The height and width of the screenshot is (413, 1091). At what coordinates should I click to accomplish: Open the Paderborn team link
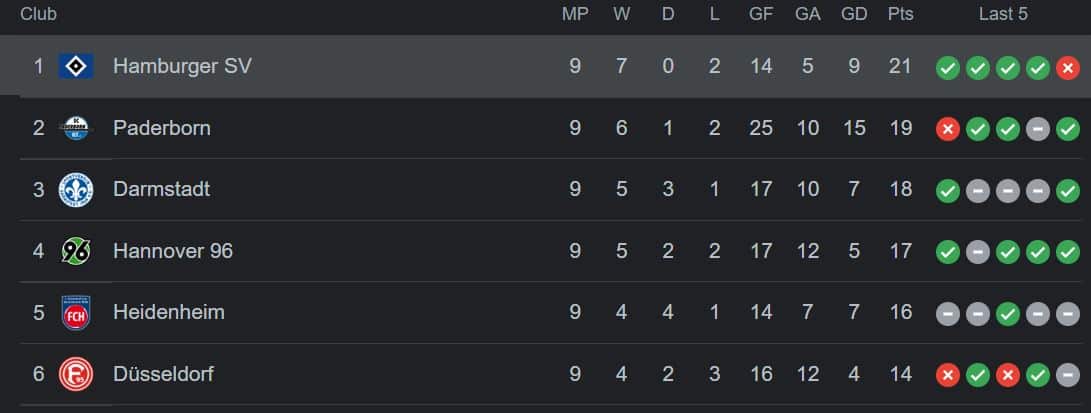pyautogui.click(x=161, y=128)
